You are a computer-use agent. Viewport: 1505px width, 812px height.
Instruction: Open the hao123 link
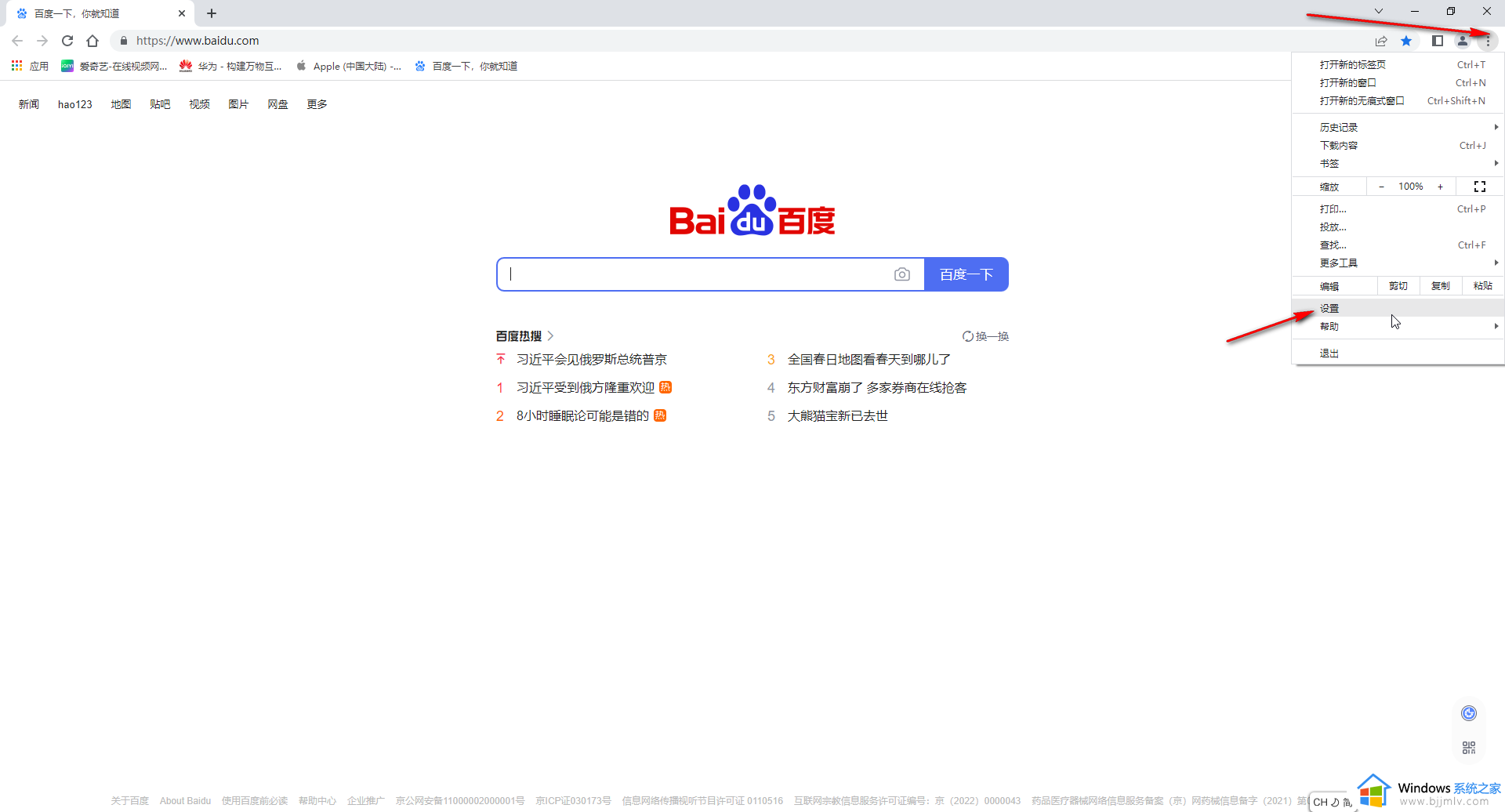(x=75, y=104)
